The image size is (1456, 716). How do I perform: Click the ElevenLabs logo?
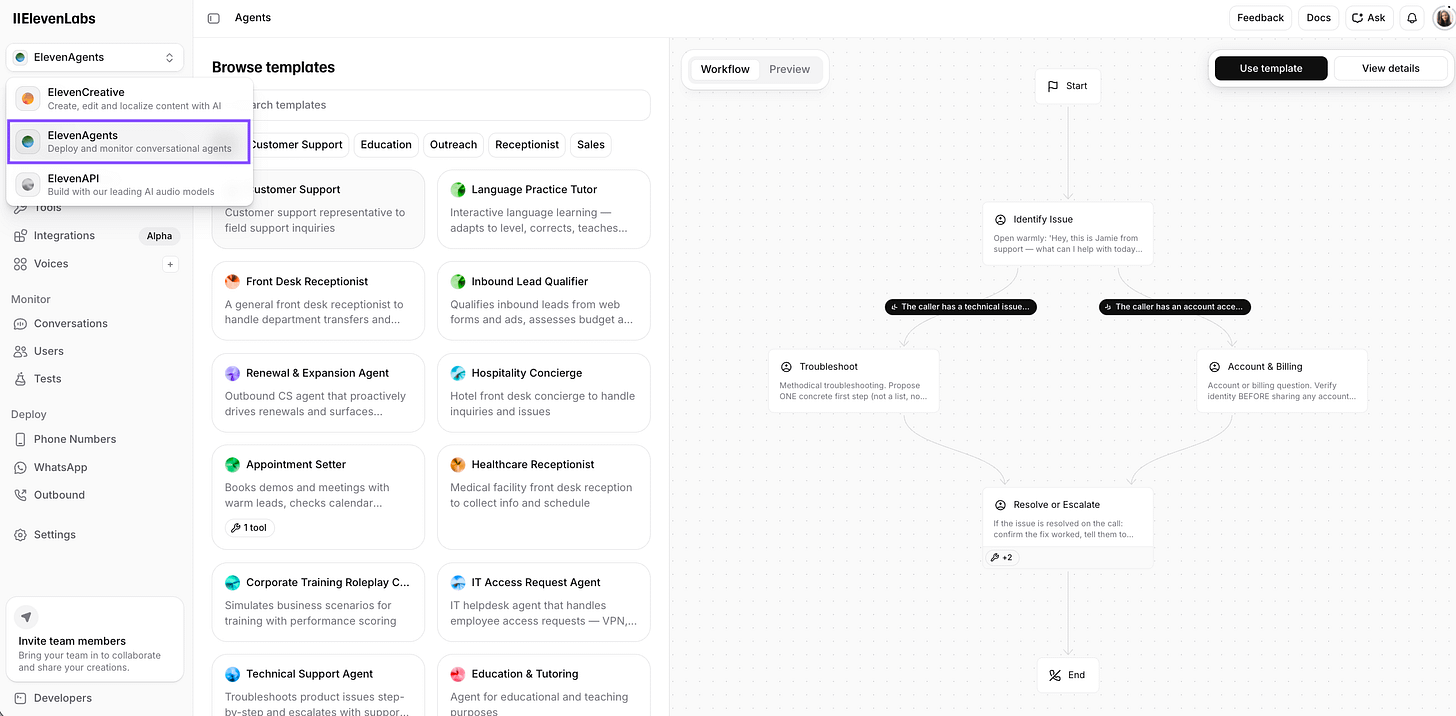tap(52, 17)
